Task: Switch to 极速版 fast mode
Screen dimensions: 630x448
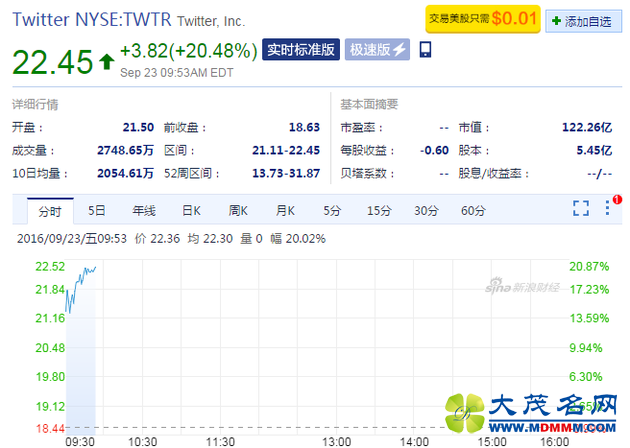Action: tap(377, 50)
